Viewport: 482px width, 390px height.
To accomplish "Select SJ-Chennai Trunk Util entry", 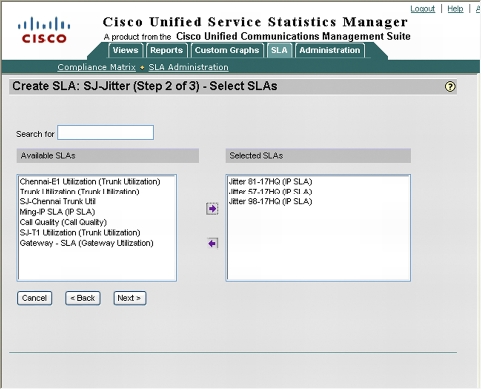I will (58, 201).
